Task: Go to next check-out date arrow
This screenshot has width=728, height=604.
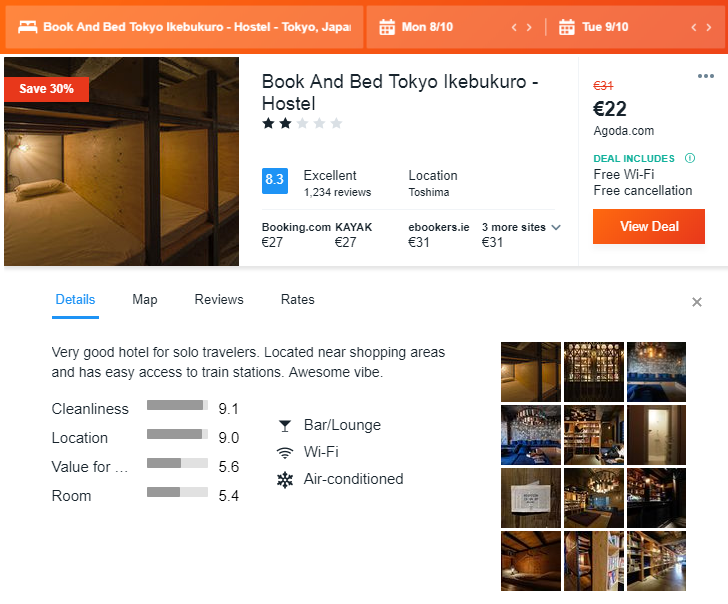Action: coord(708,27)
